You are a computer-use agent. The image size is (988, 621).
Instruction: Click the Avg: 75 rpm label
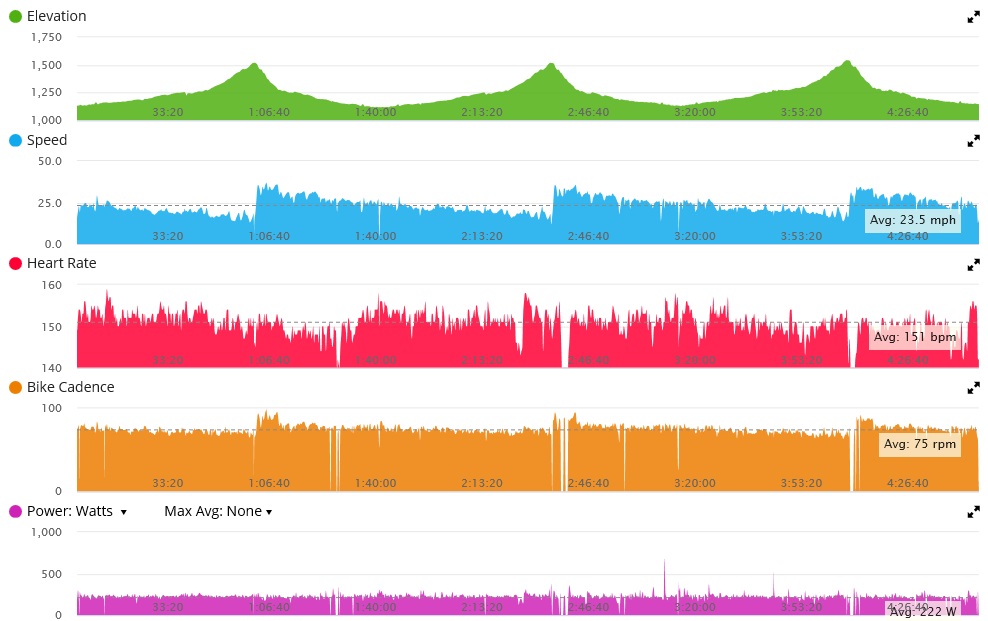click(x=919, y=444)
